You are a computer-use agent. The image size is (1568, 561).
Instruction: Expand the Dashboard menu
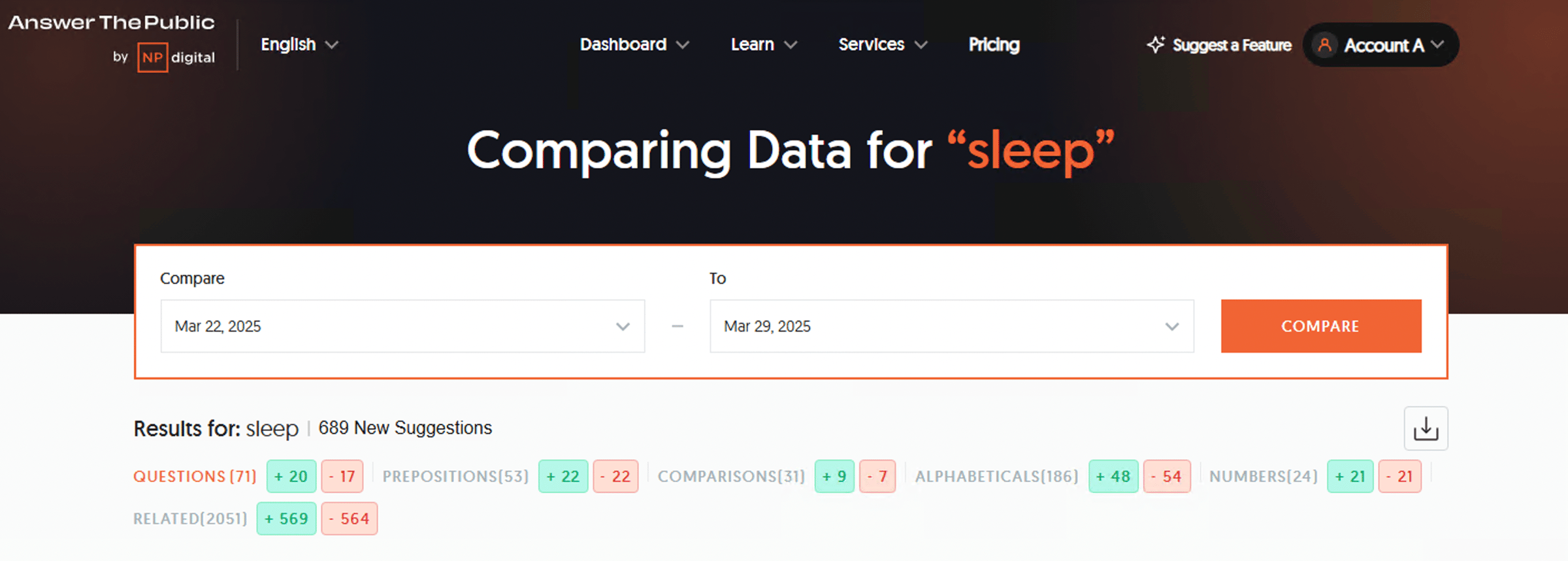[x=634, y=44]
